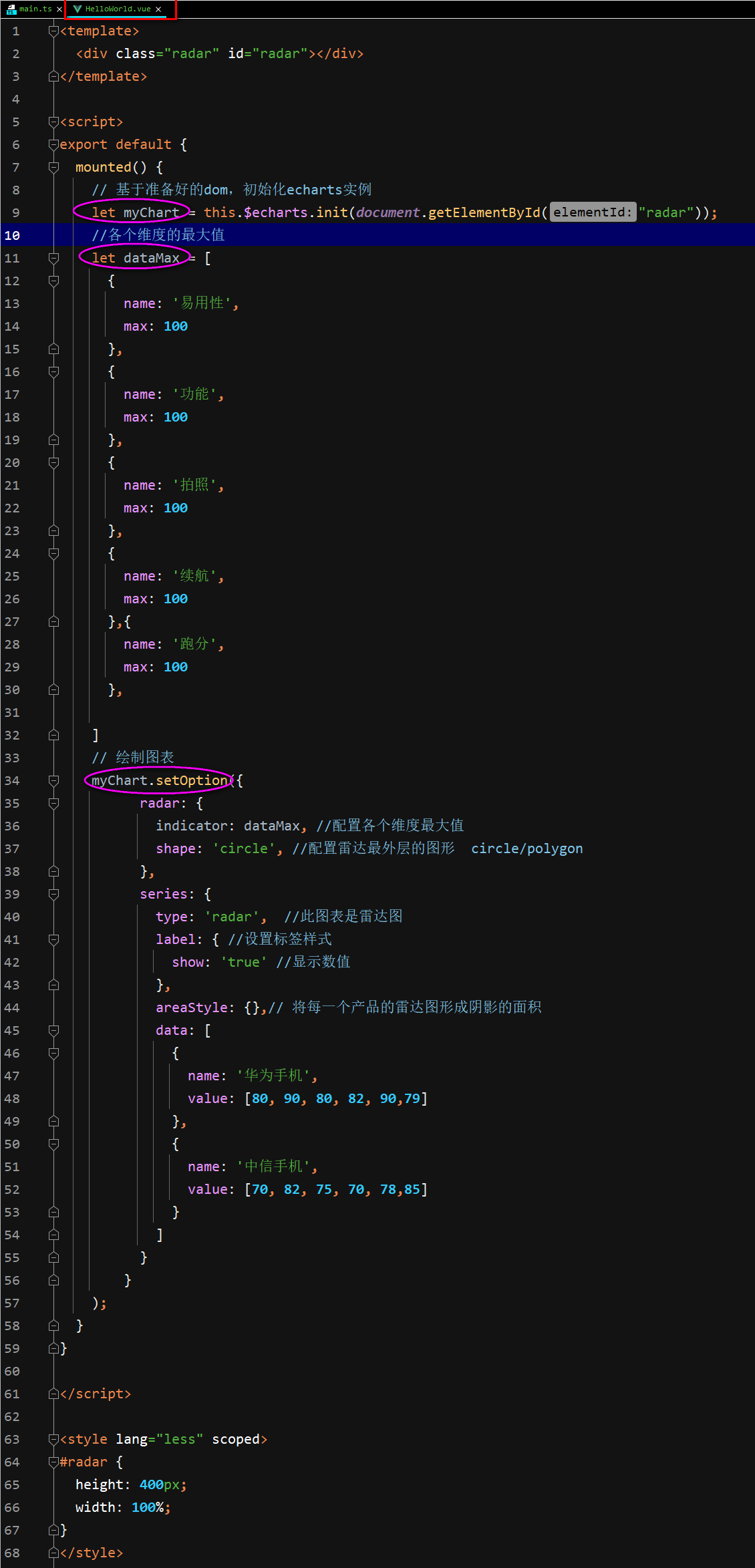Viewport: 755px width, 1568px height.
Task: Click 'indicator: dataMax' on line 36
Action: pyautogui.click(x=228, y=826)
